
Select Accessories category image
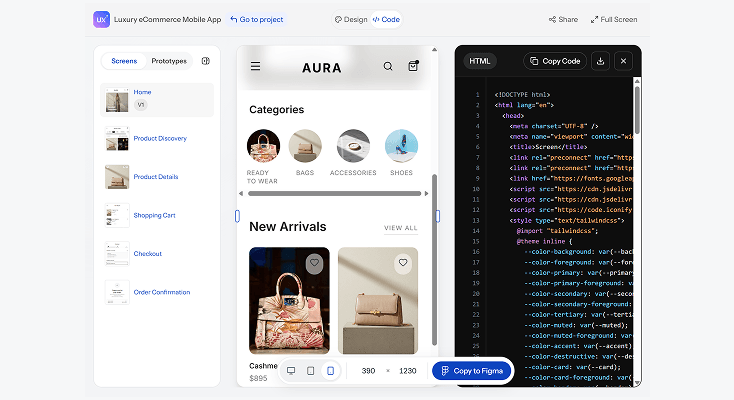(x=353, y=146)
